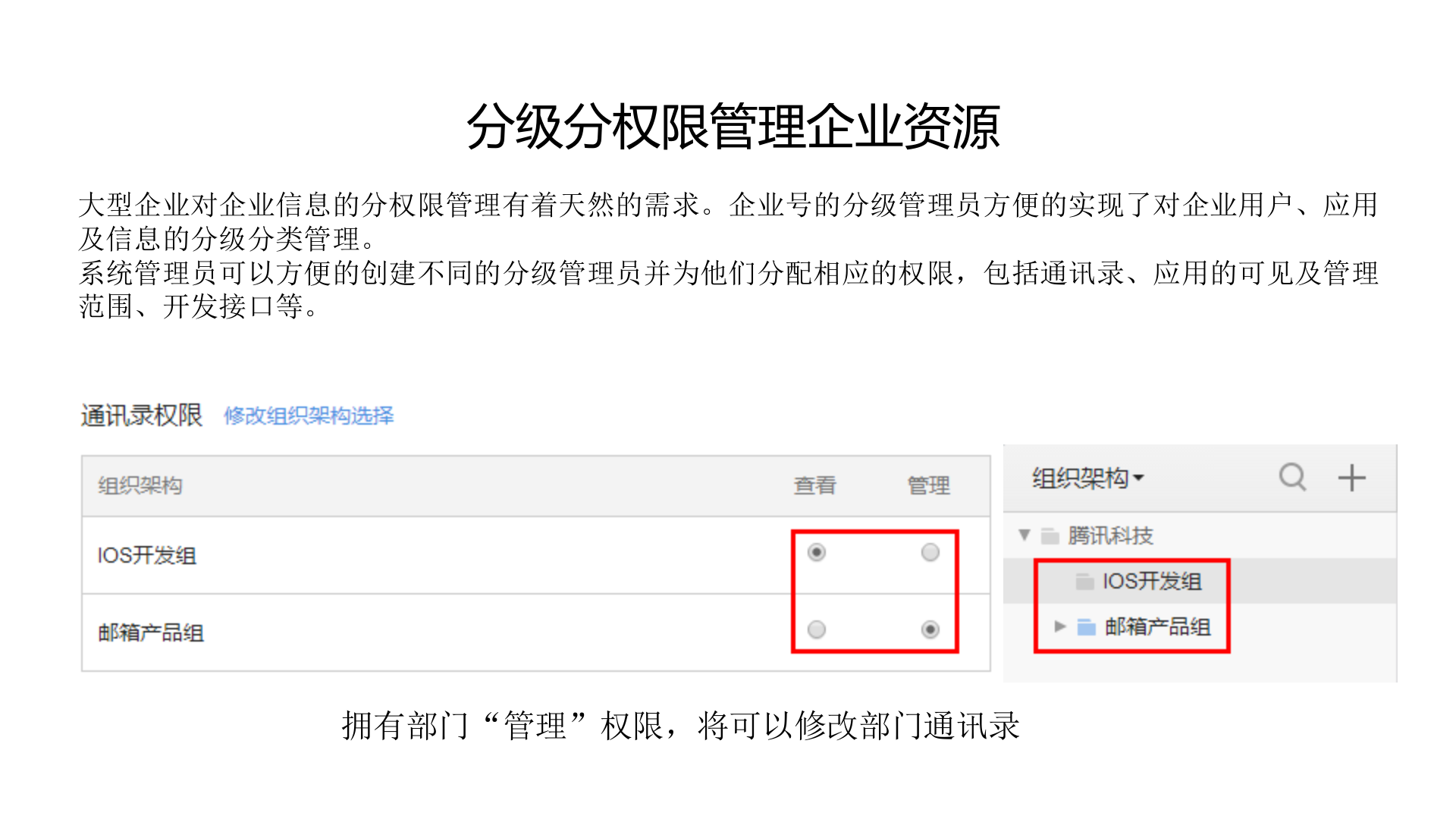
Task: Select the 管理 radio for 邮箱产品组
Action: click(929, 629)
